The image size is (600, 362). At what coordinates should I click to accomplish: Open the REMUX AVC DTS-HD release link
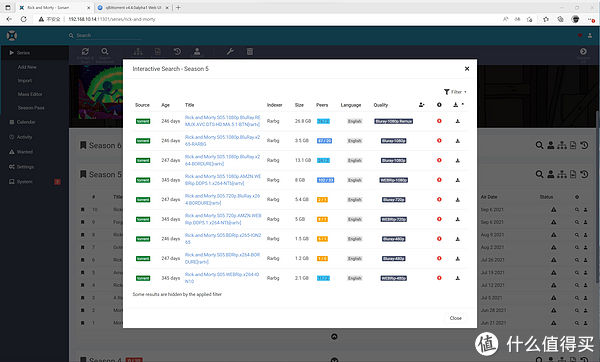[222, 121]
